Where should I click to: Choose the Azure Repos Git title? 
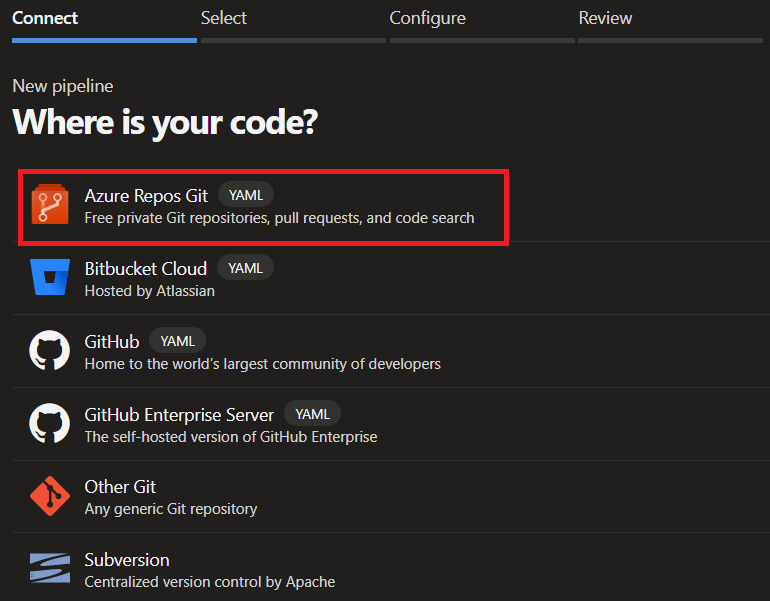tap(146, 196)
